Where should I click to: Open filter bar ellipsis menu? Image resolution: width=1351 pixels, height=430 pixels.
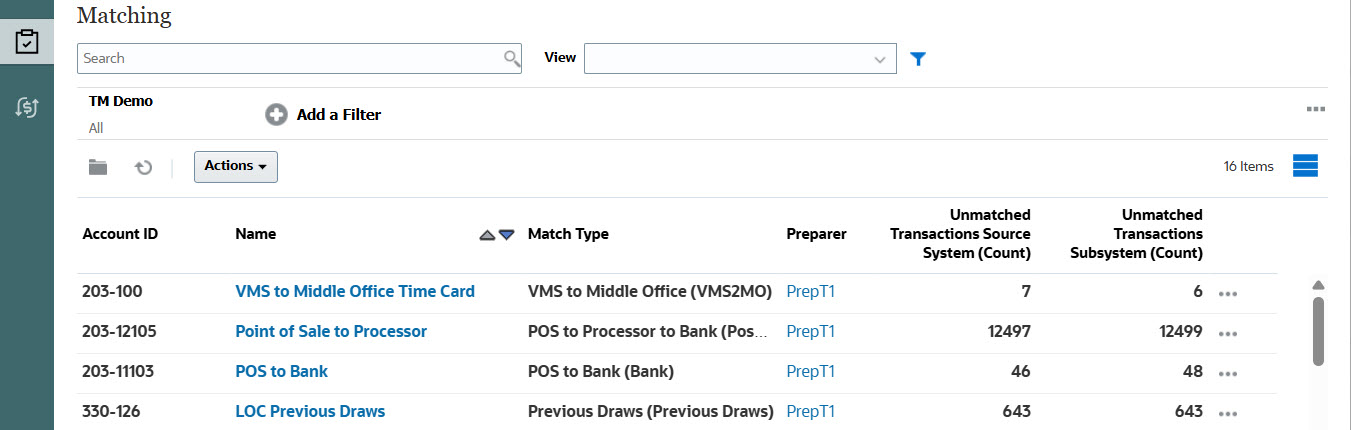1315,109
